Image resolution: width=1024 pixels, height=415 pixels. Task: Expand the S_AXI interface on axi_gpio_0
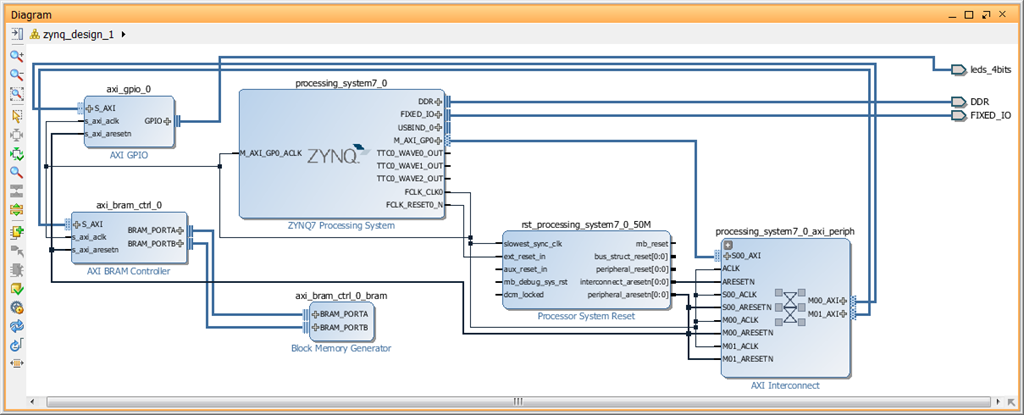pyautogui.click(x=88, y=108)
